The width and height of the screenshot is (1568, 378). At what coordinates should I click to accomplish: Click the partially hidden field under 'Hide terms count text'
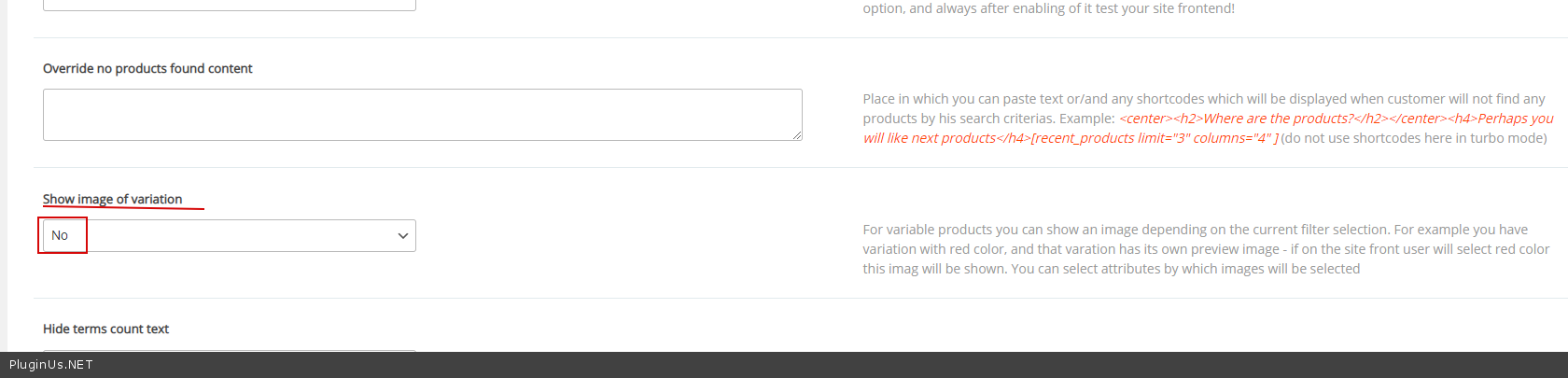point(230,349)
